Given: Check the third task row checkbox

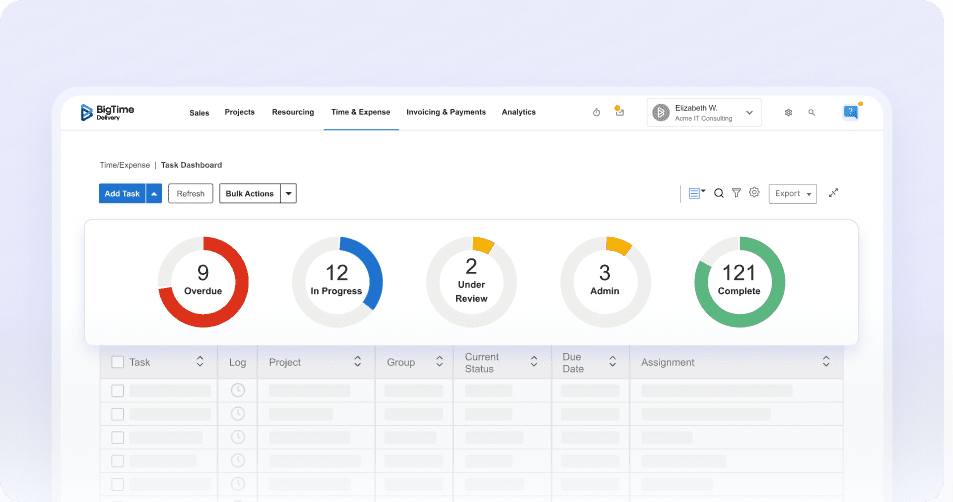Looking at the screenshot, I should pos(117,438).
